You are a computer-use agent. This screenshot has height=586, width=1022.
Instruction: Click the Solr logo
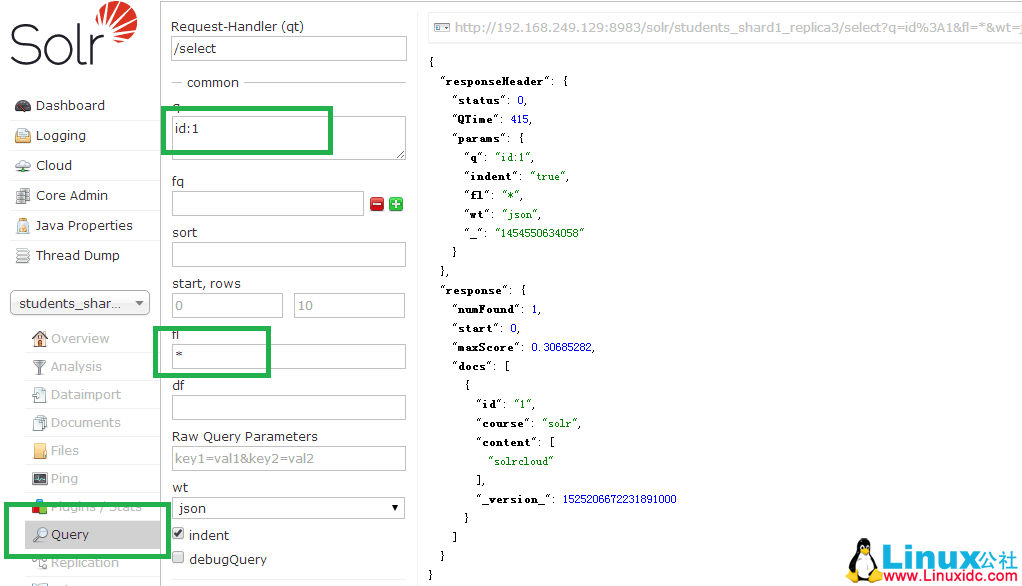(72, 36)
